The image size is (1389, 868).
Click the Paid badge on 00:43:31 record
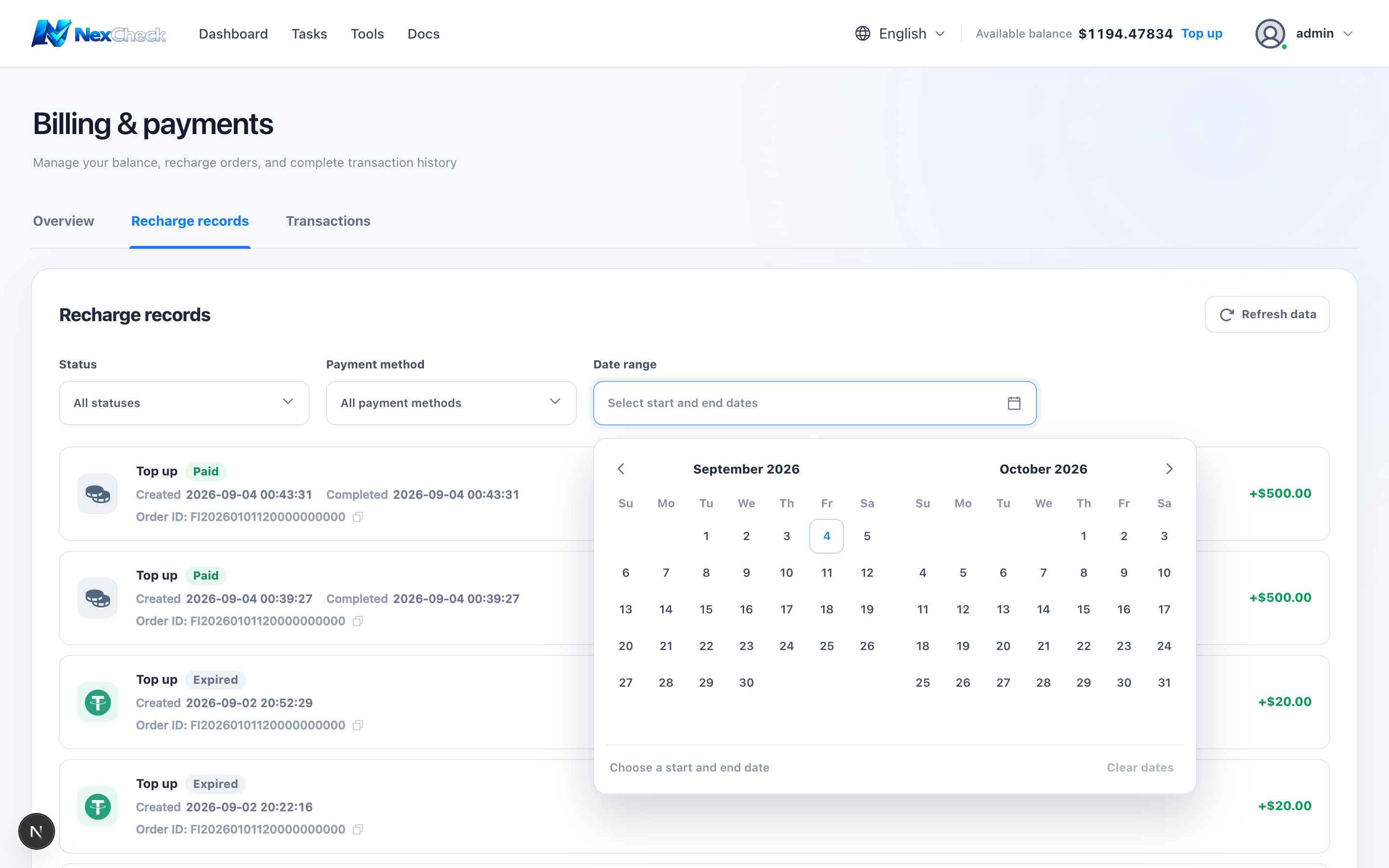(x=205, y=471)
